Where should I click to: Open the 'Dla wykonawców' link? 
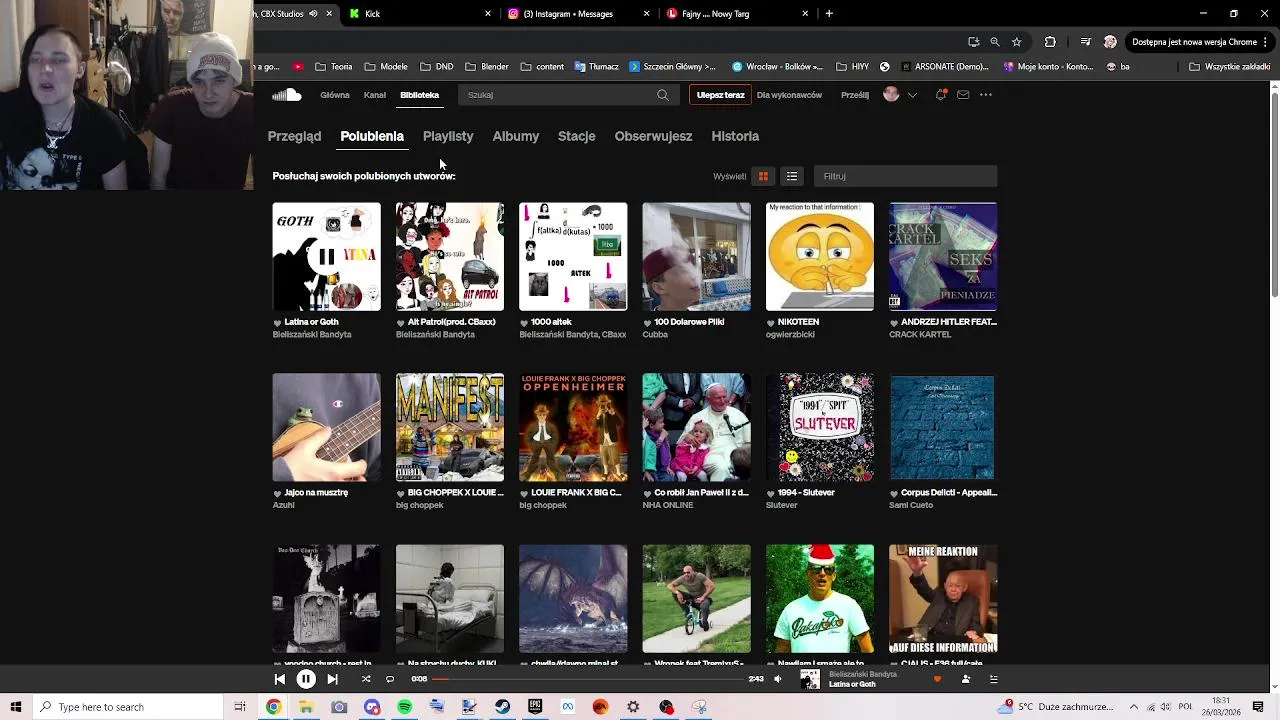[x=789, y=95]
